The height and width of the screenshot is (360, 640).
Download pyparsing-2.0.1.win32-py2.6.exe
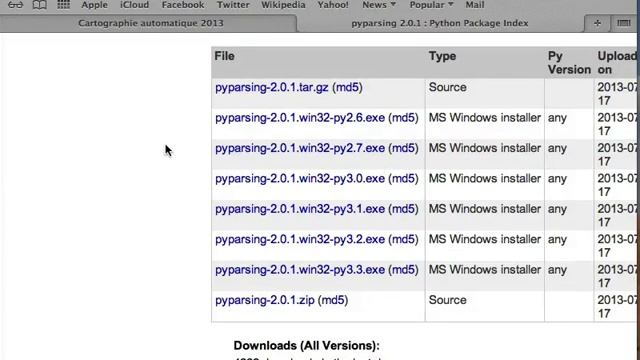pos(300,118)
